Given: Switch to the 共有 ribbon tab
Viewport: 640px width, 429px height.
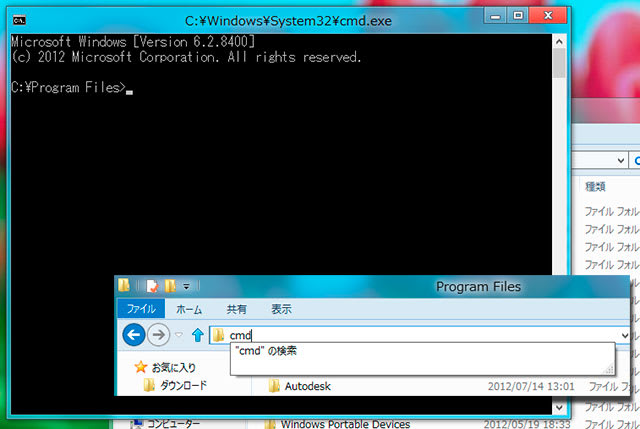Looking at the screenshot, I should coord(236,309).
